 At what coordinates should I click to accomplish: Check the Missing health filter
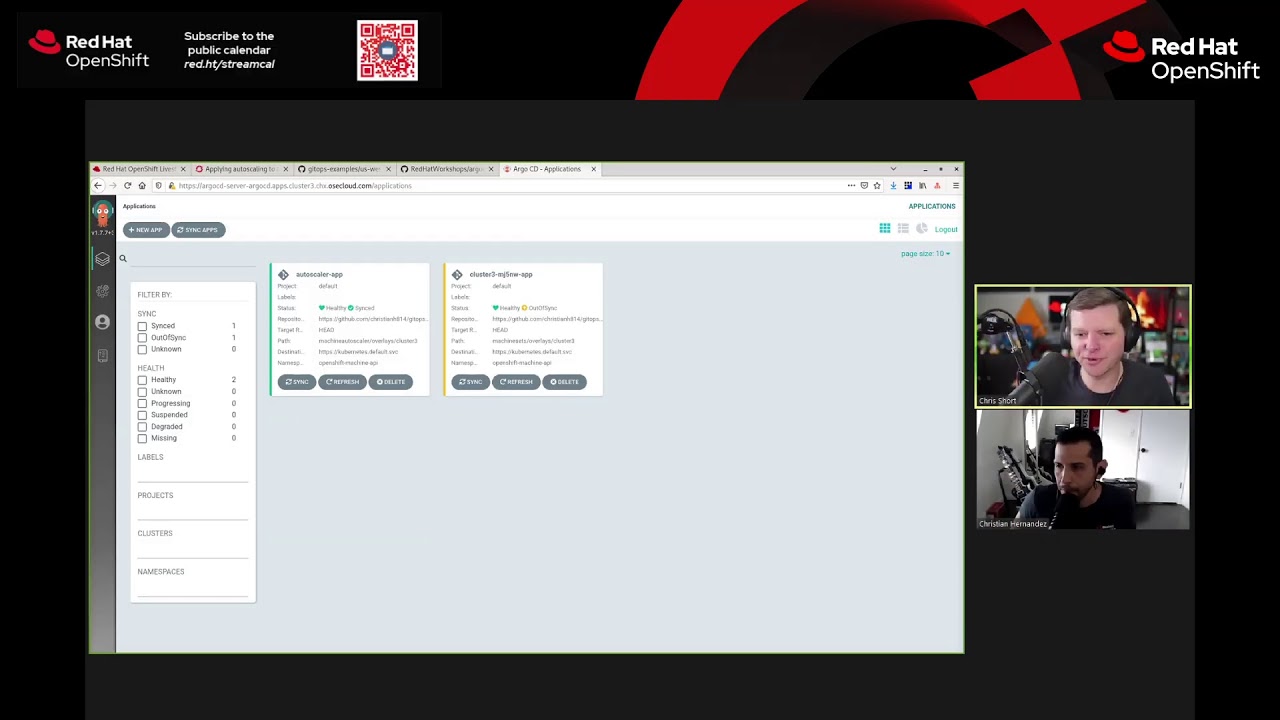pos(142,438)
